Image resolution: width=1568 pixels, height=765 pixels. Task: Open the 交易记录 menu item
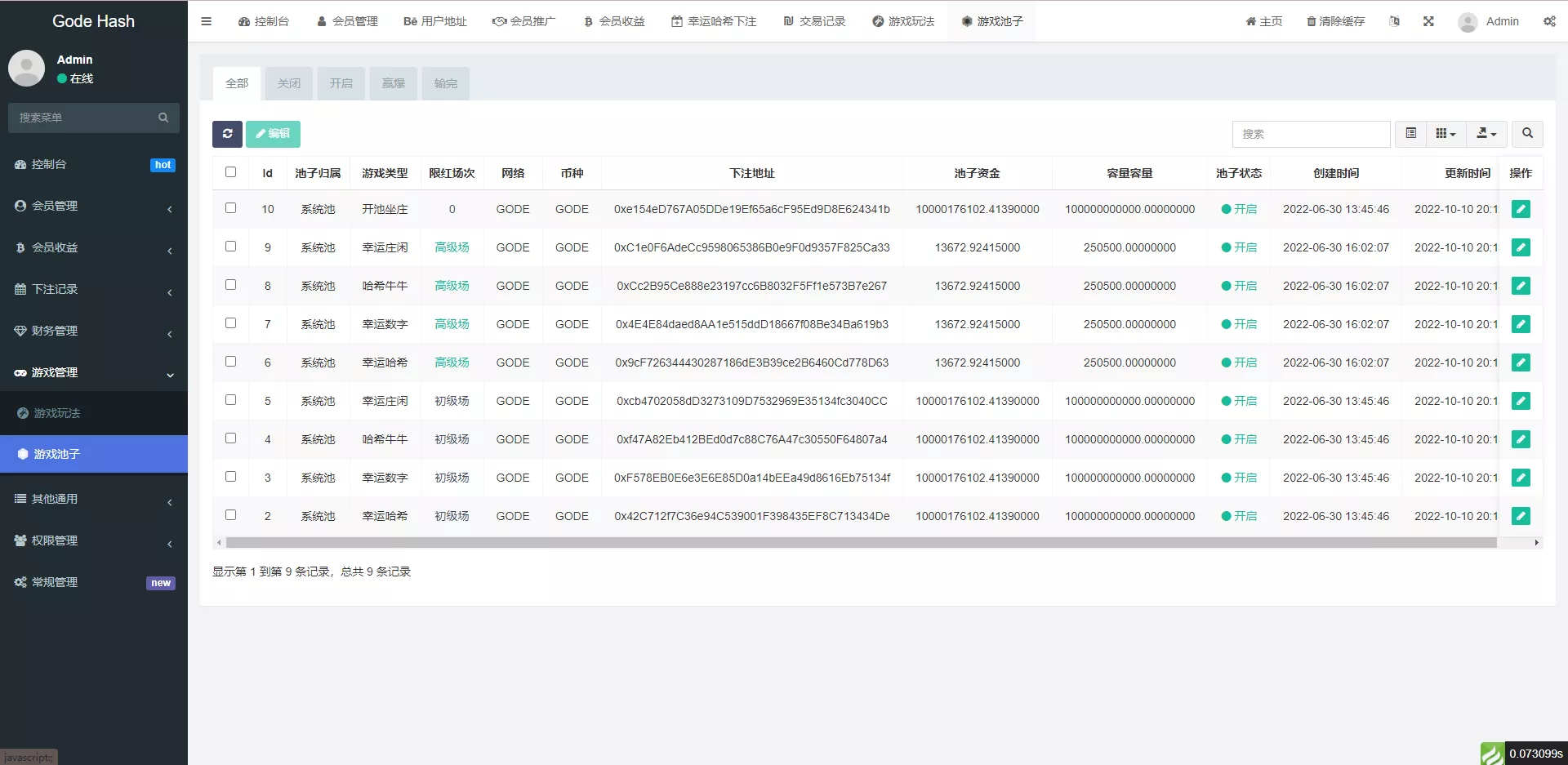click(813, 21)
